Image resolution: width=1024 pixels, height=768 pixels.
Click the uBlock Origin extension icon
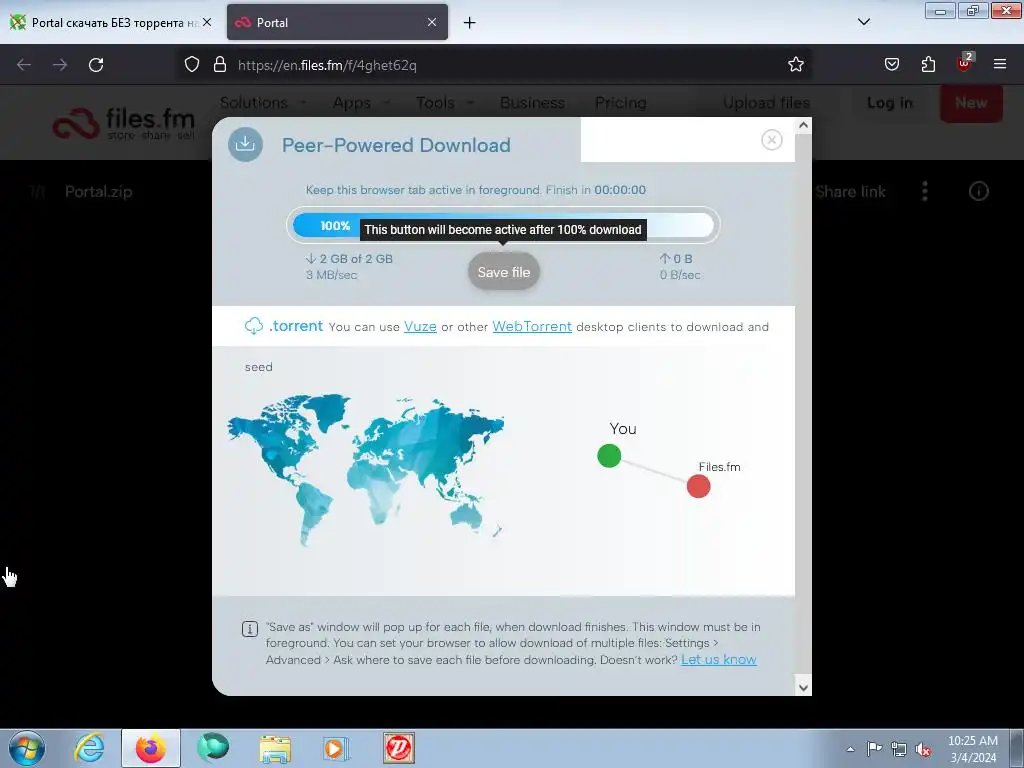965,63
